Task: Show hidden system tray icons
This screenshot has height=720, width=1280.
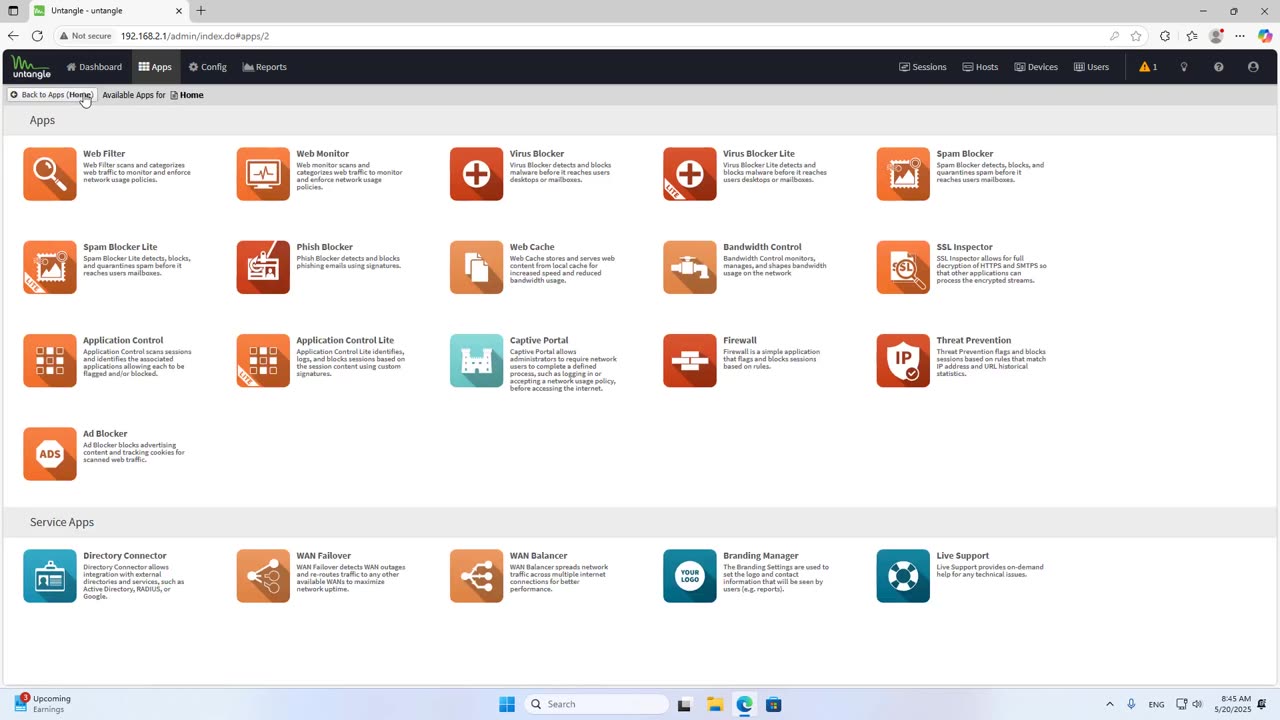Action: (1109, 704)
